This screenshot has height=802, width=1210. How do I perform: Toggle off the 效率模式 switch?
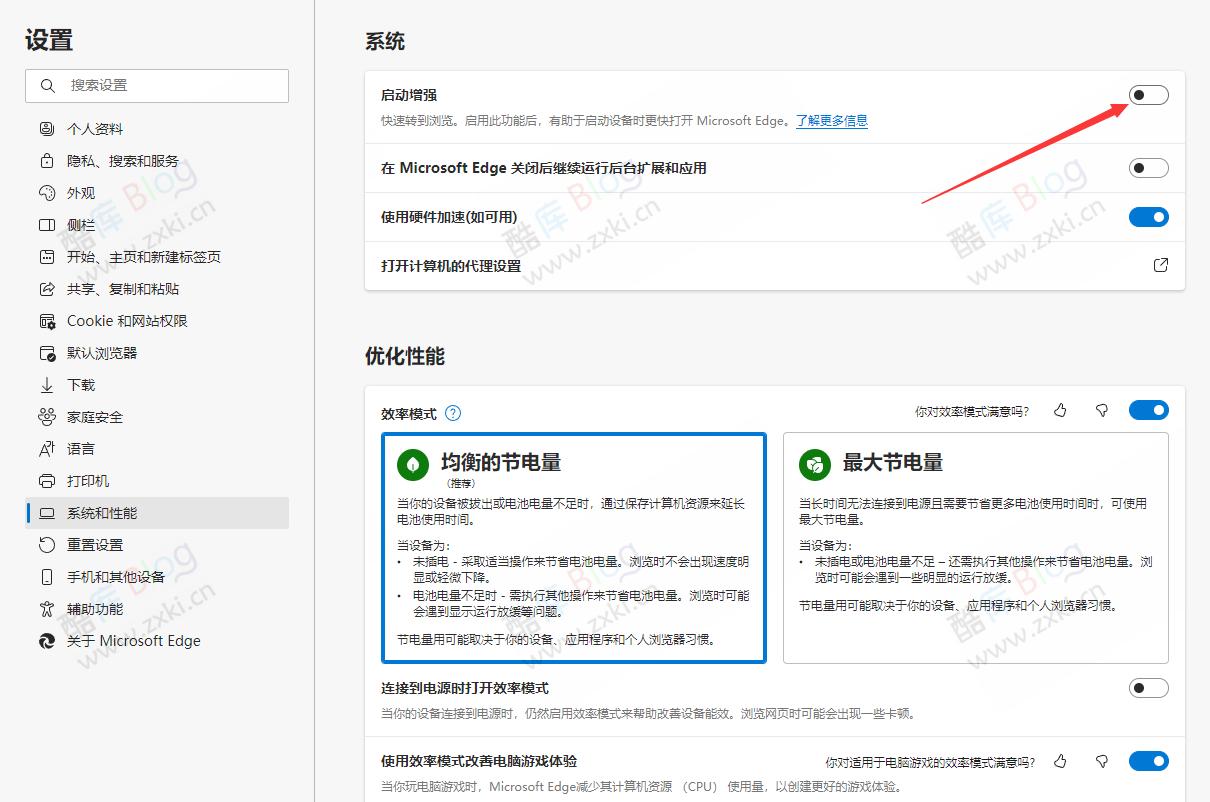point(1148,409)
